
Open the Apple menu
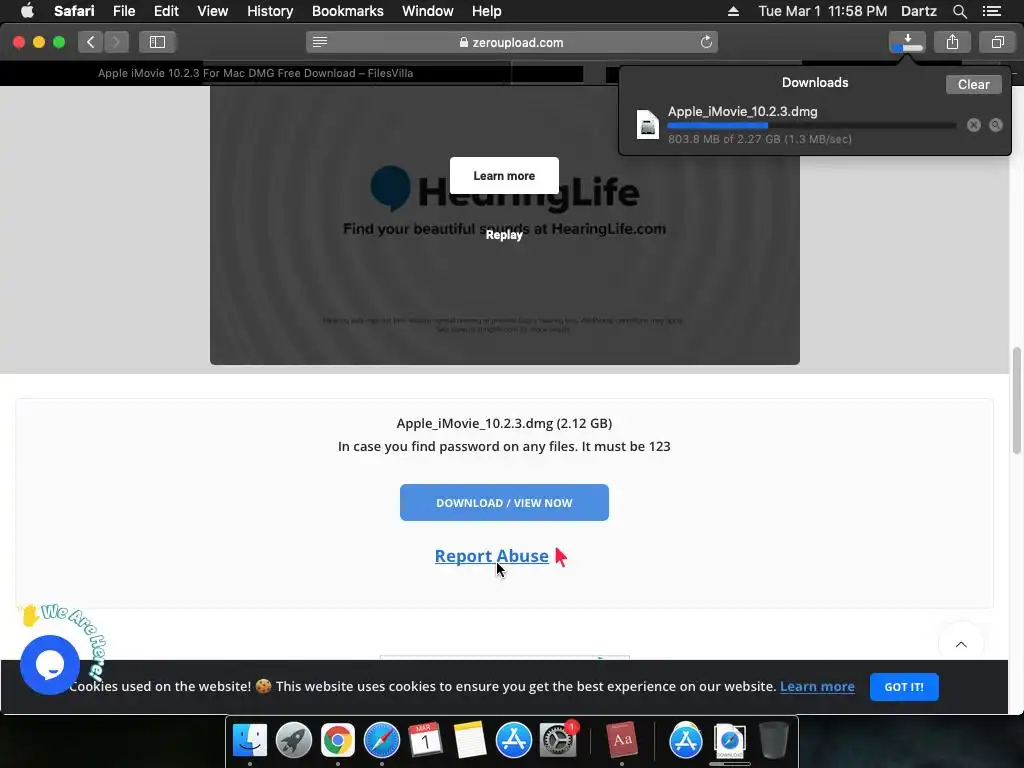(27, 11)
